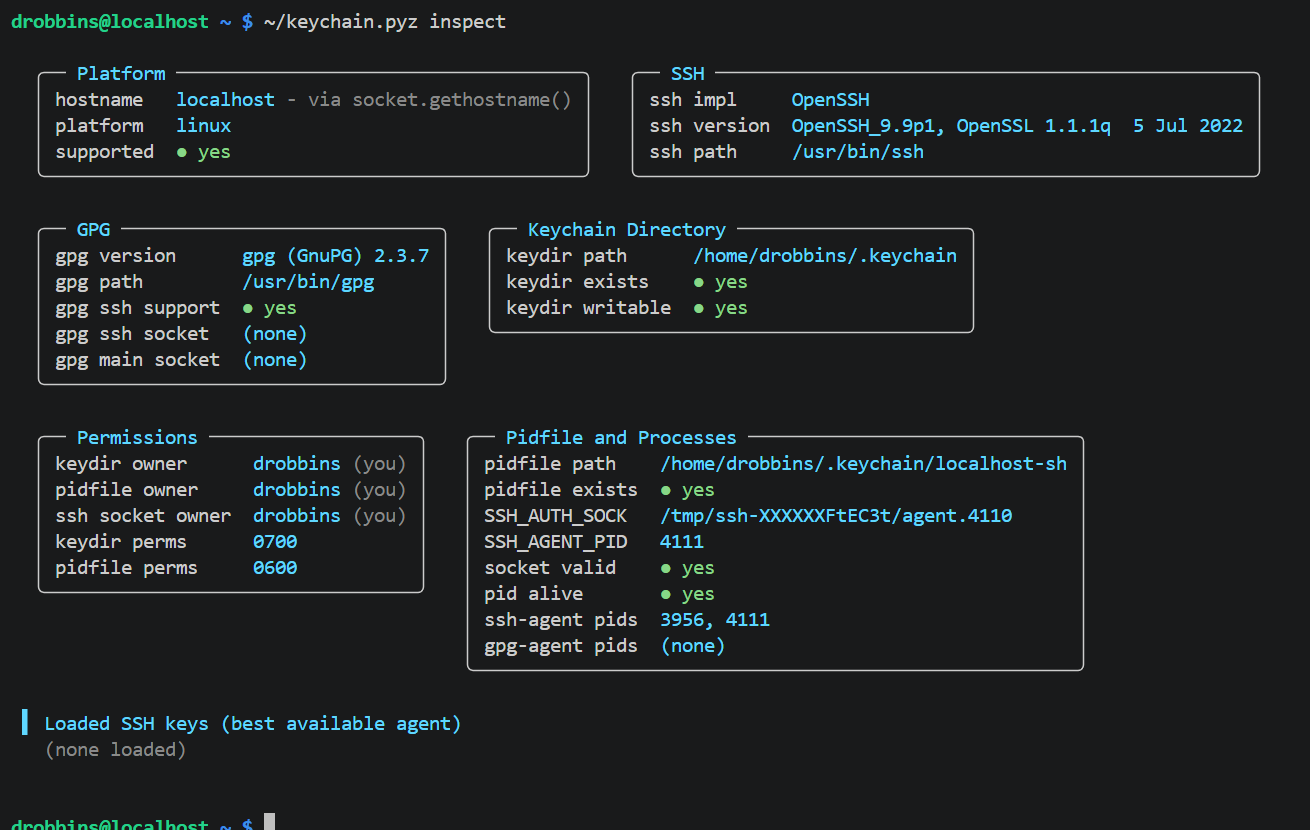Select the text "via socket.gethostname()"

pos(440,100)
